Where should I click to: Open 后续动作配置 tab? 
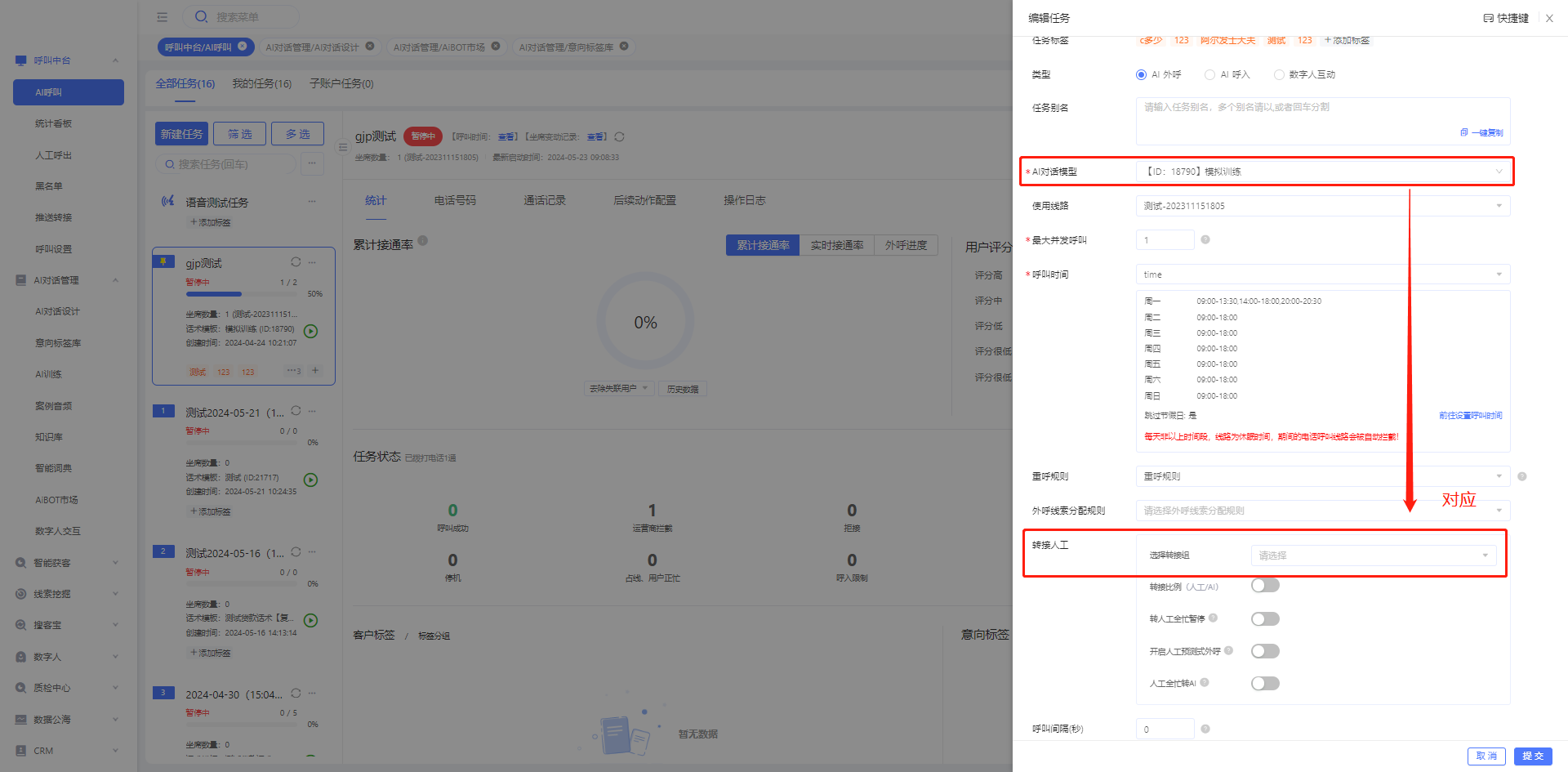click(x=644, y=200)
